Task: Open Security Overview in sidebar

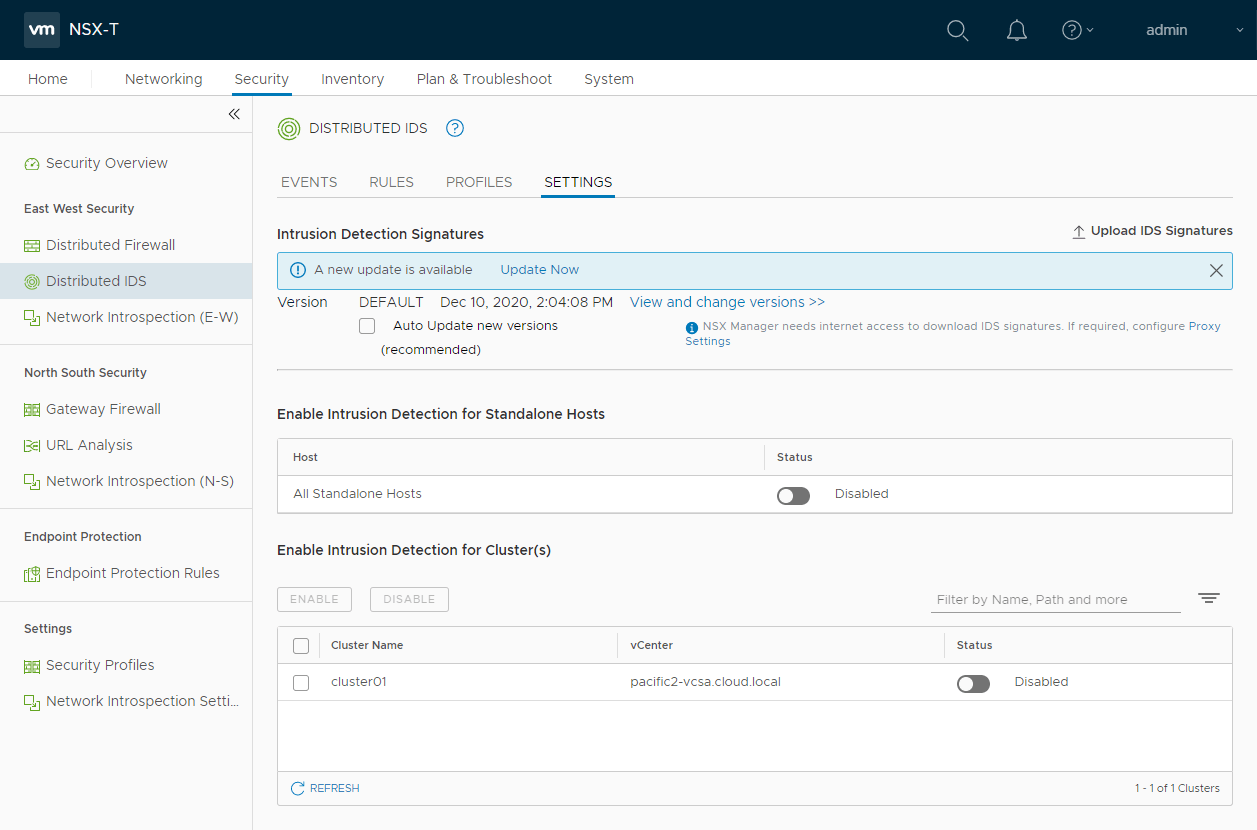Action: [107, 163]
